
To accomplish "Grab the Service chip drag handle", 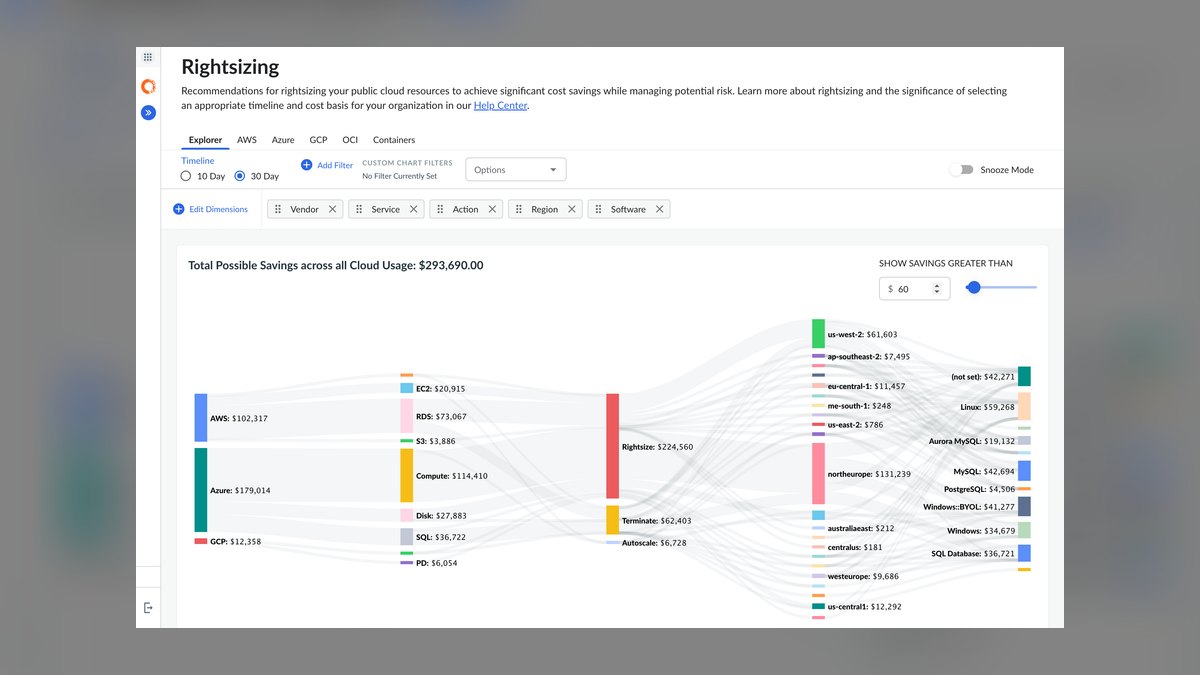I will tap(359, 209).
